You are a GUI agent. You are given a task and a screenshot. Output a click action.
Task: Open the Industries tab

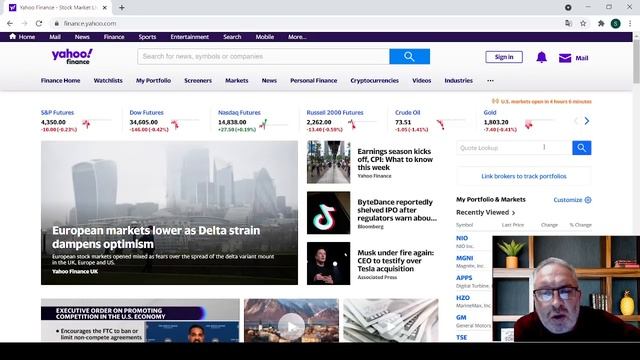pos(458,80)
